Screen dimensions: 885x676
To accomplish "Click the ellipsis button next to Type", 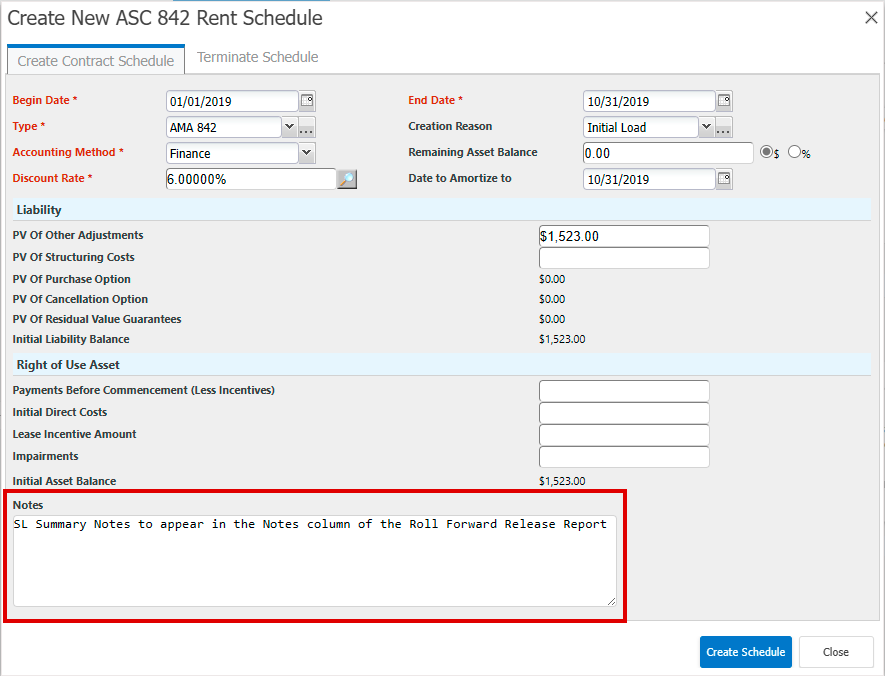I will 306,128.
